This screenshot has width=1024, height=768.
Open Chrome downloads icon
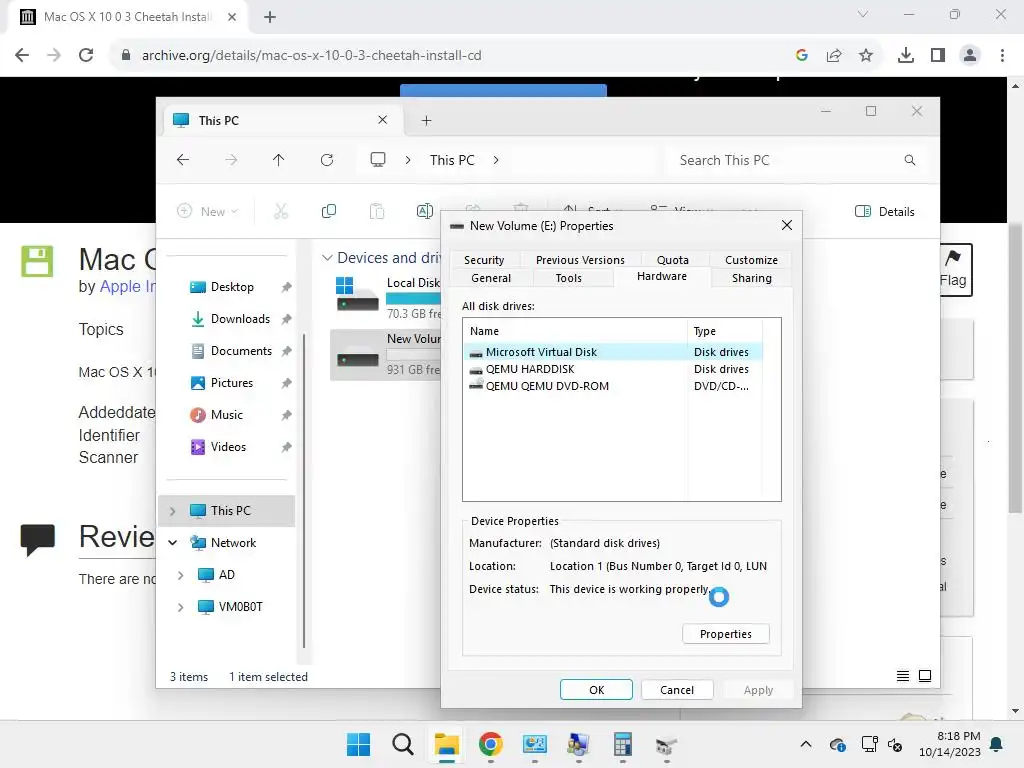tap(905, 56)
